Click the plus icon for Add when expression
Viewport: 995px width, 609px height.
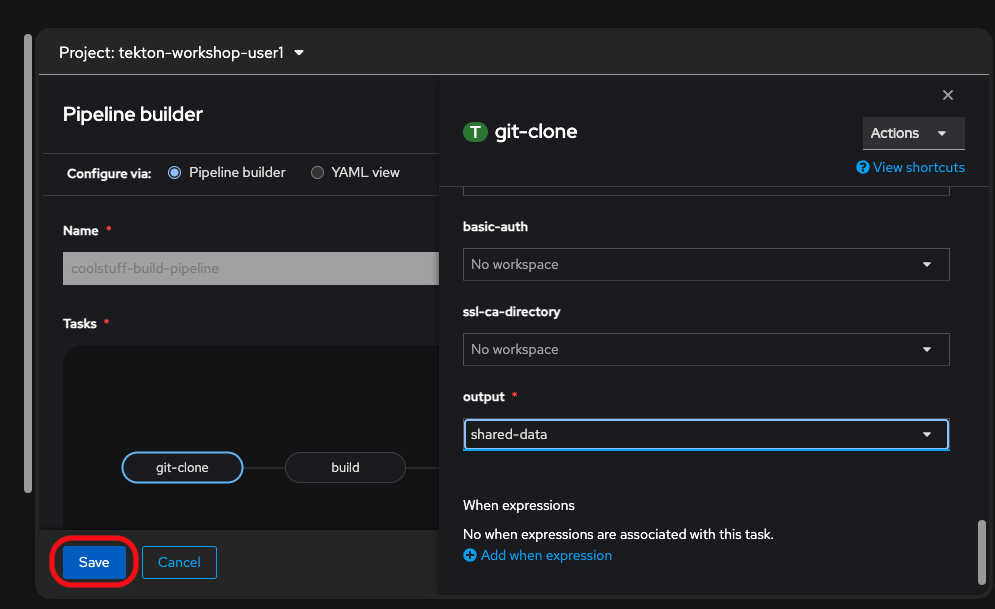(470, 555)
